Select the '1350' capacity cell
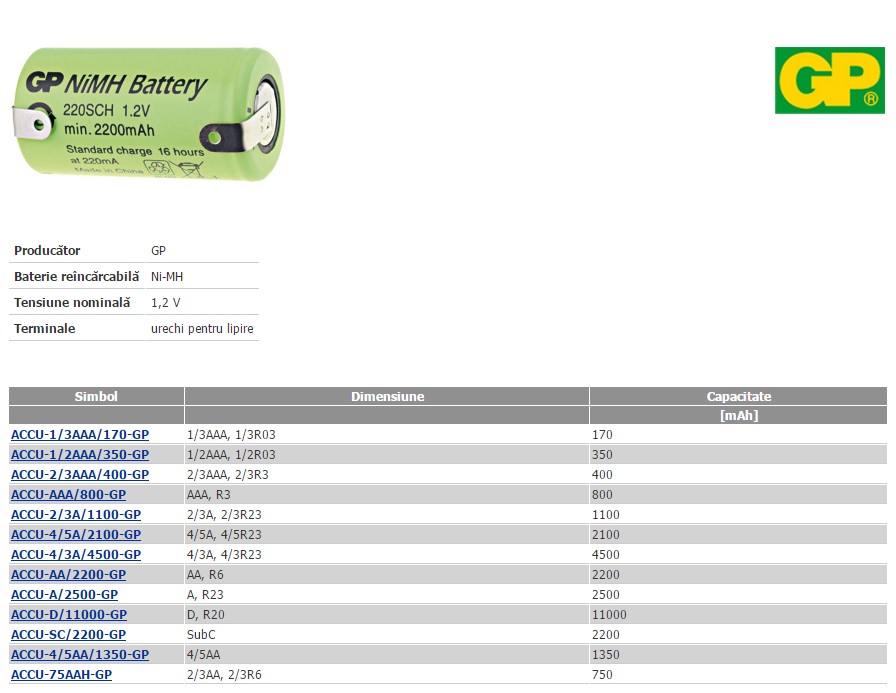896x693 pixels. coord(738,655)
